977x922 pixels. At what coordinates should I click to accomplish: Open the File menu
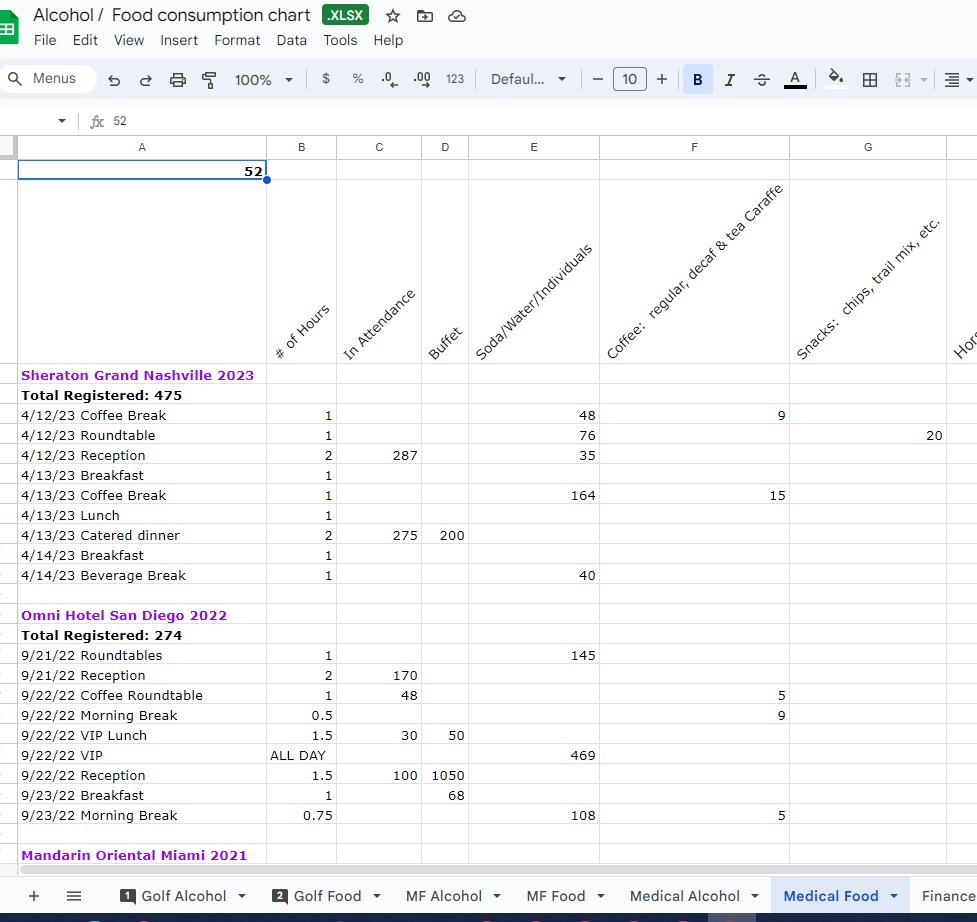(x=45, y=40)
